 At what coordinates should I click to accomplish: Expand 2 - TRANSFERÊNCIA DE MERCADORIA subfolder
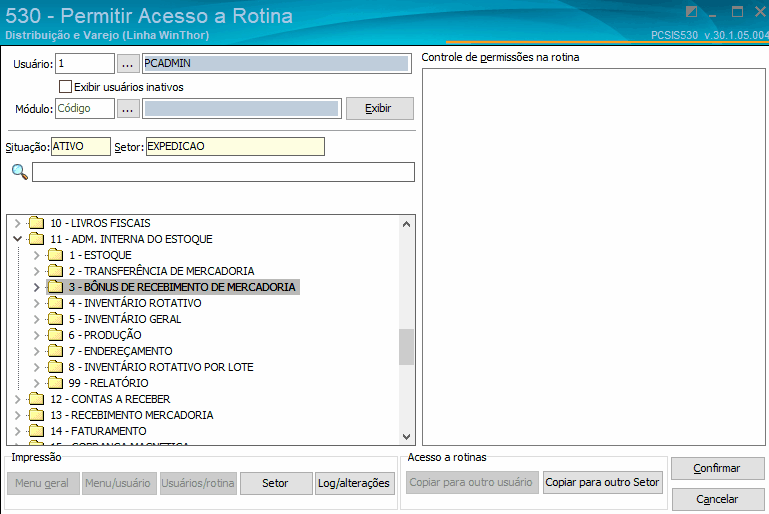(x=36, y=271)
